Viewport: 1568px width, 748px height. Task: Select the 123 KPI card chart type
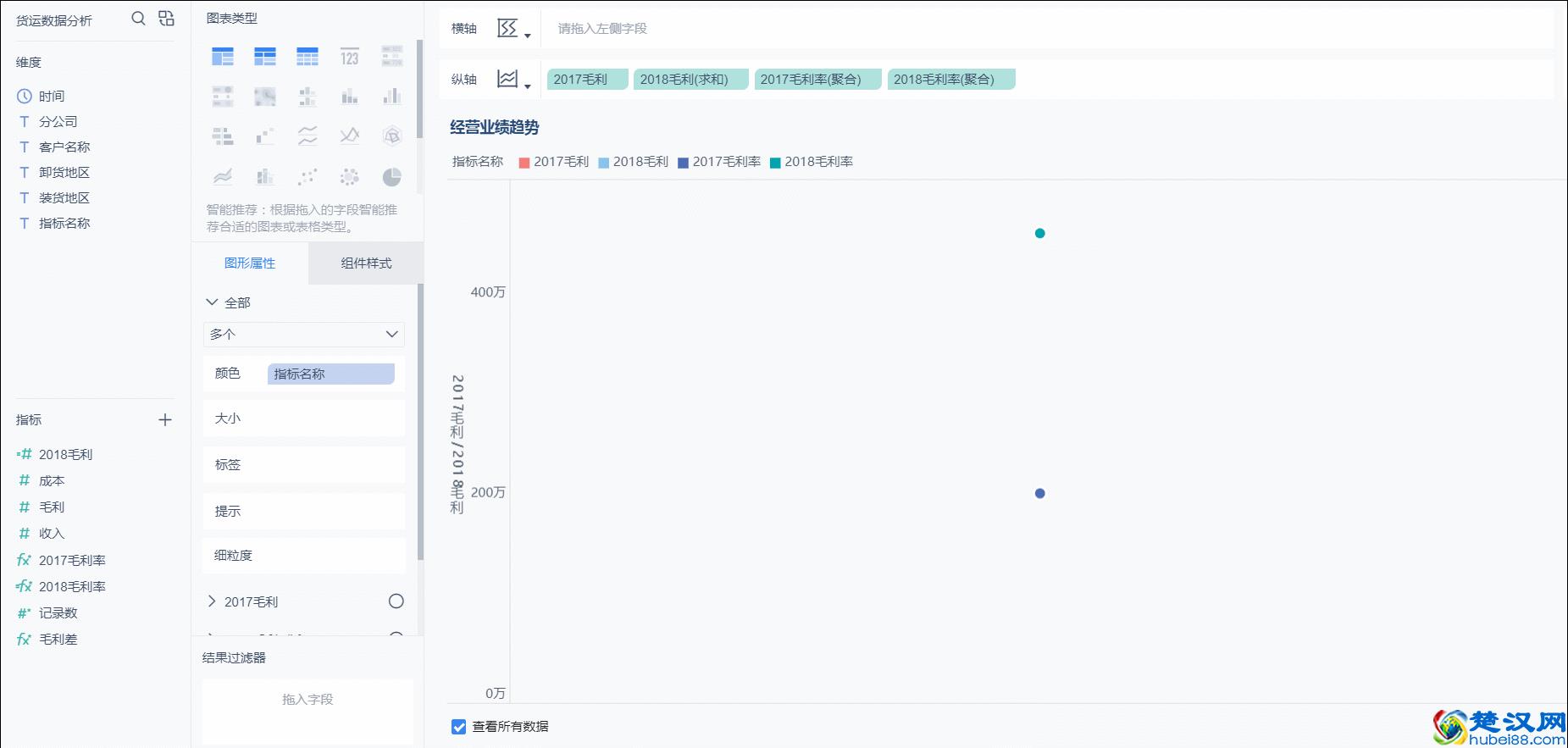pos(349,57)
